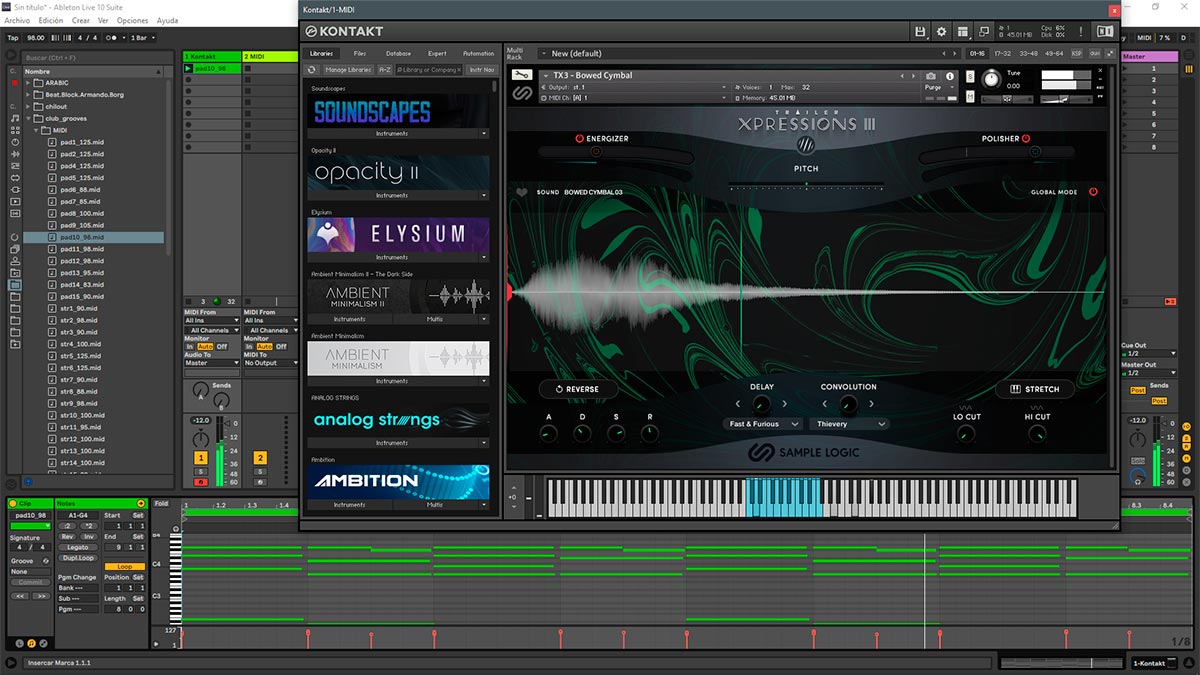Viewport: 1200px width, 675px height.
Task: Open convolution Thievery dropdown
Action: pyautogui.click(x=849, y=424)
